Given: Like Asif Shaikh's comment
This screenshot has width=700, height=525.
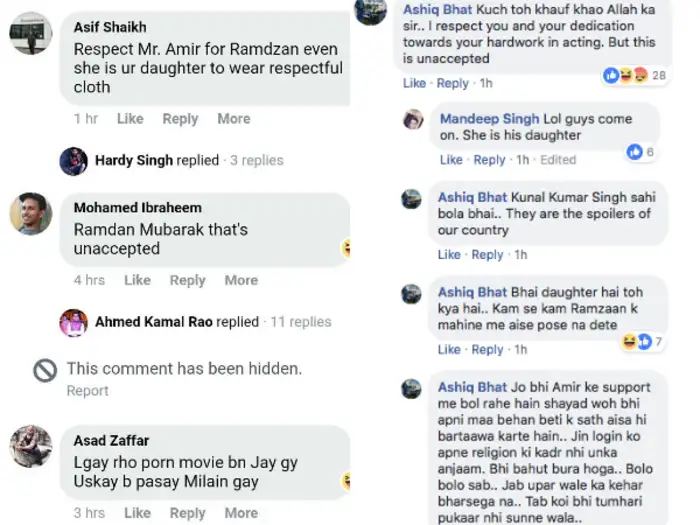Looking at the screenshot, I should point(130,118).
